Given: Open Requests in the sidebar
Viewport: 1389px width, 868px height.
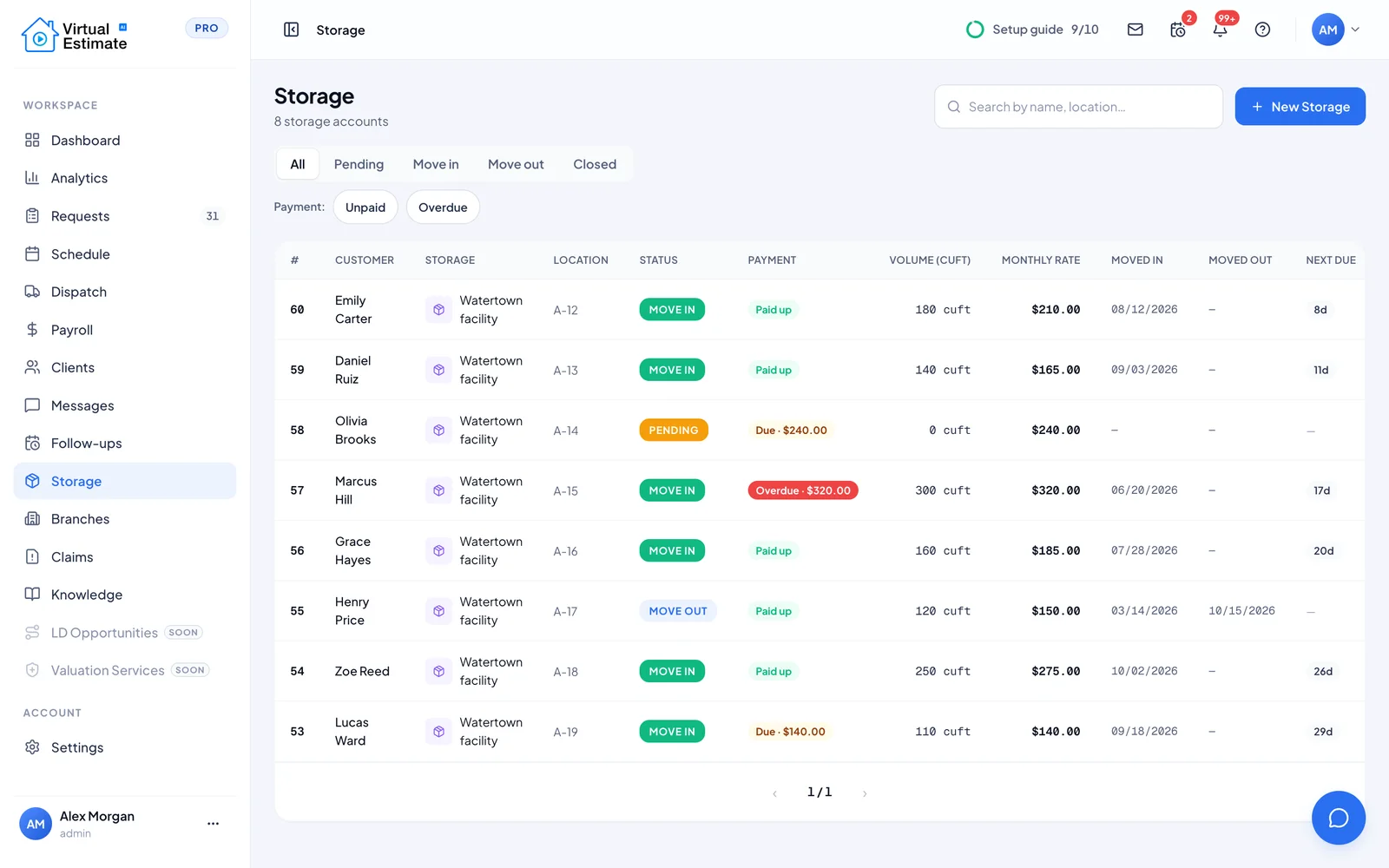Looking at the screenshot, I should [x=125, y=216].
